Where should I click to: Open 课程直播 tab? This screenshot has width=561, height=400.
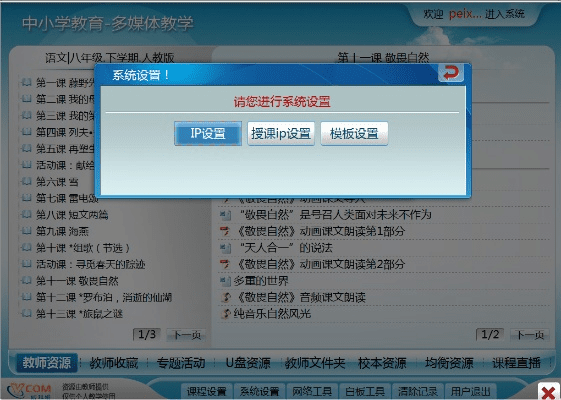point(516,363)
